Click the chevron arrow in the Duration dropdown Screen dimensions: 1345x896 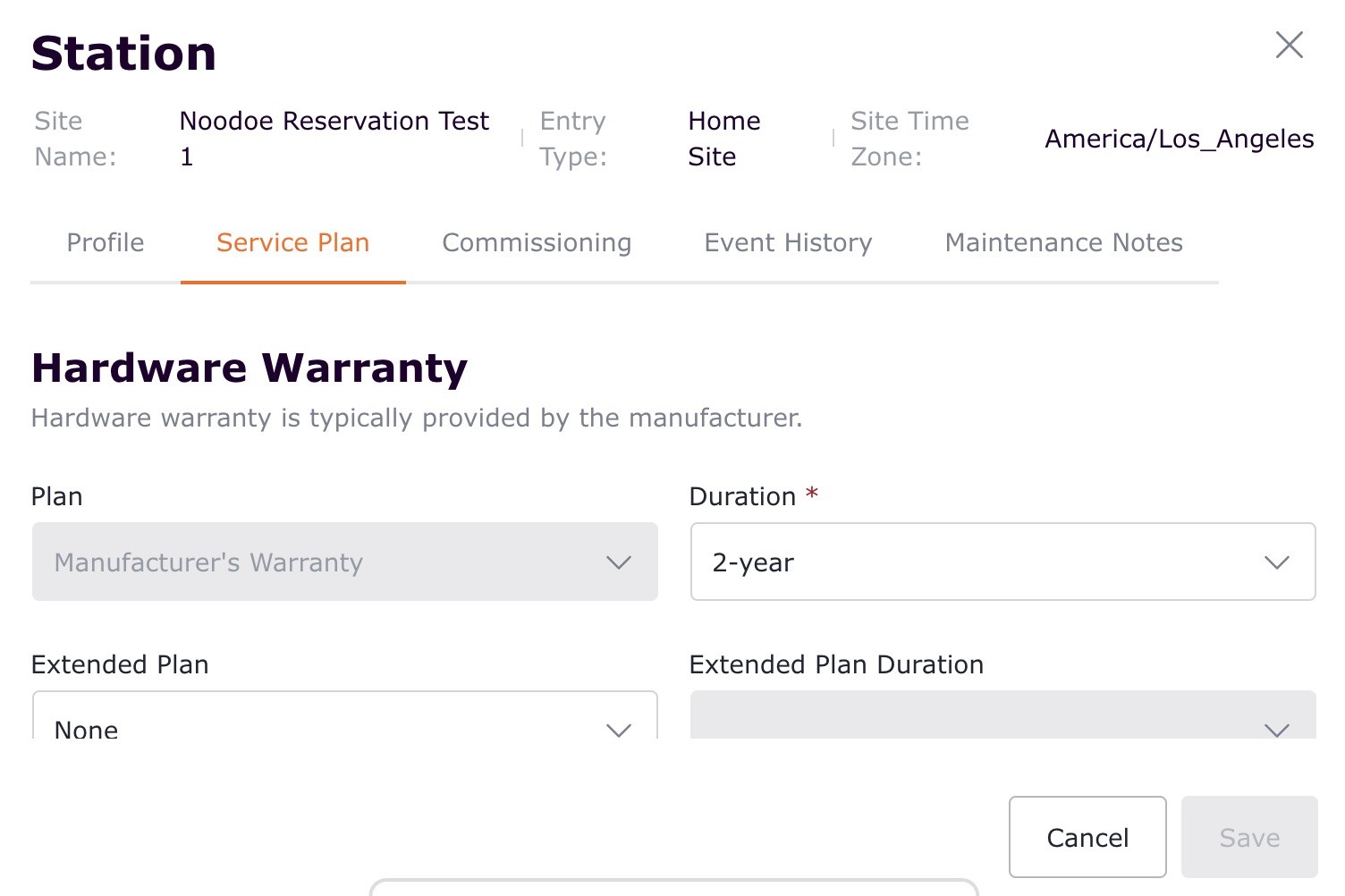(1276, 562)
